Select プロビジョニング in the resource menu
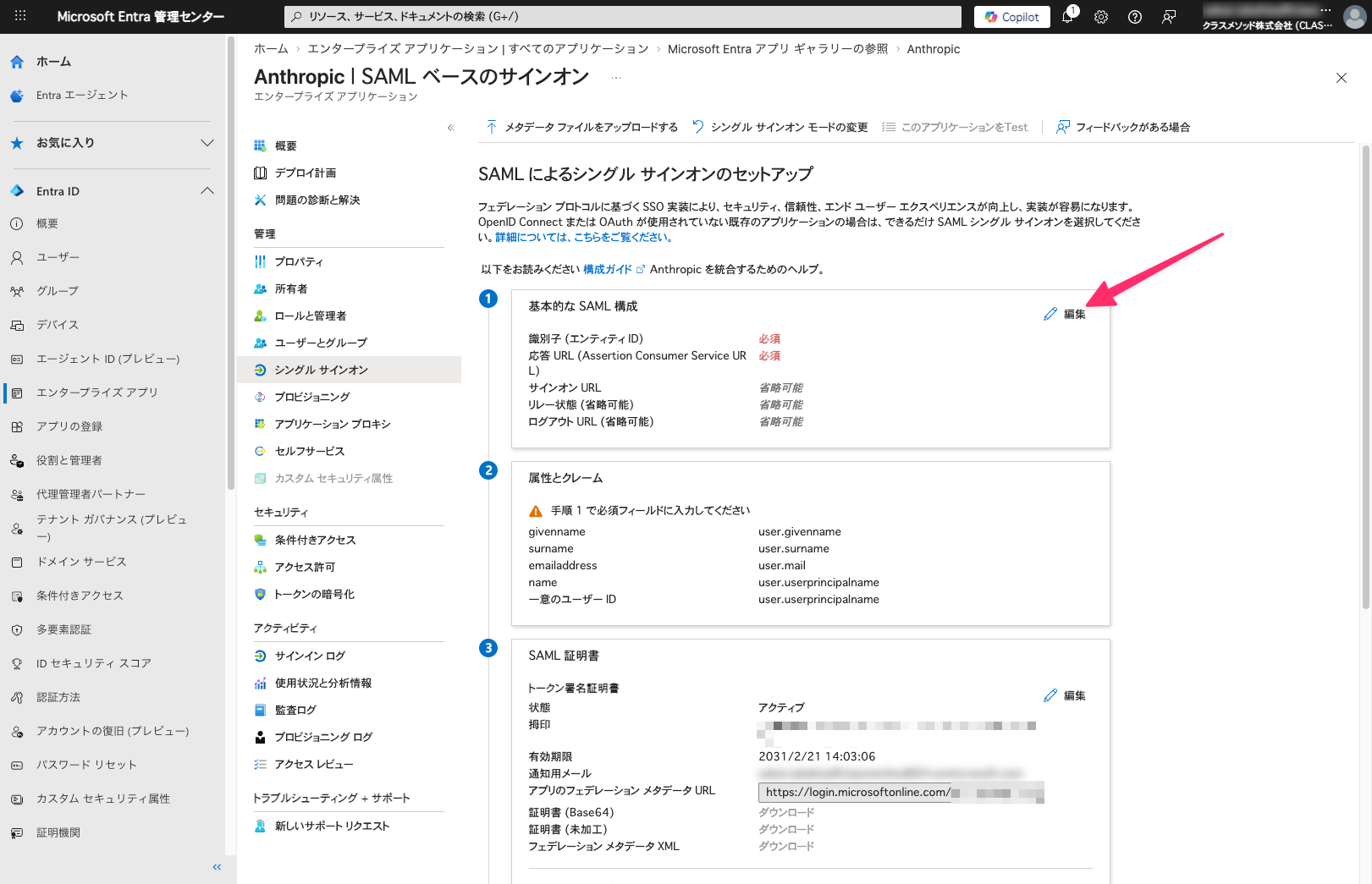The image size is (1372, 884). (x=311, y=397)
